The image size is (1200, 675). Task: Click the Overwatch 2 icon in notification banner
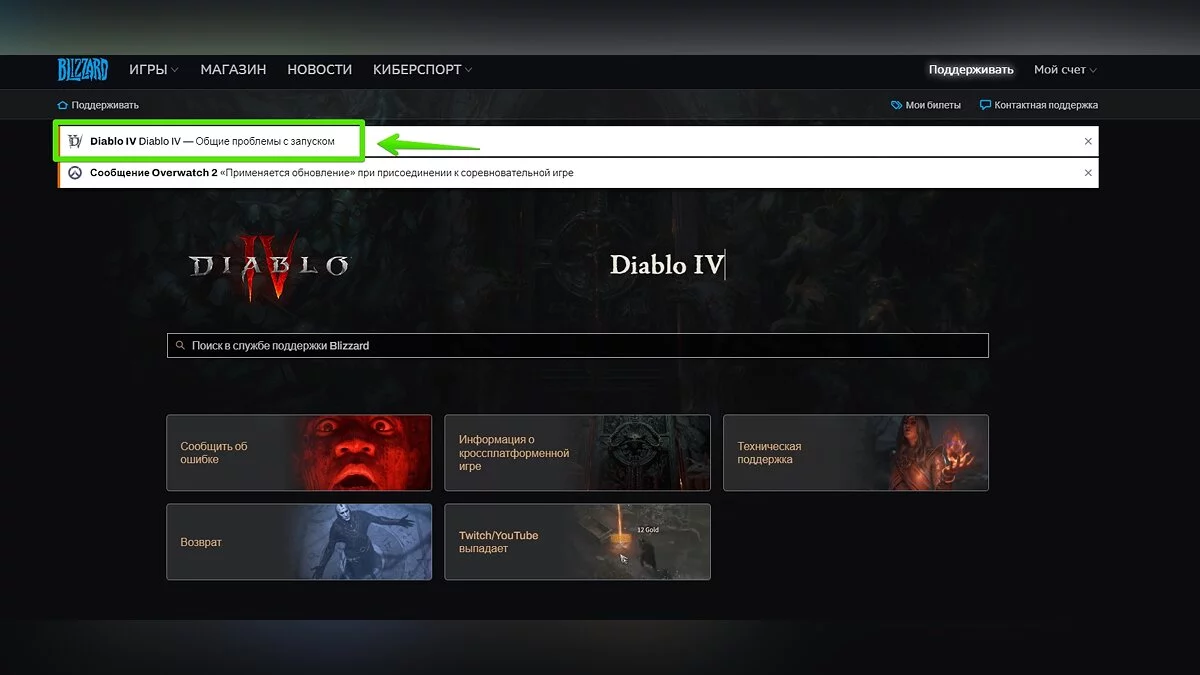coord(75,173)
